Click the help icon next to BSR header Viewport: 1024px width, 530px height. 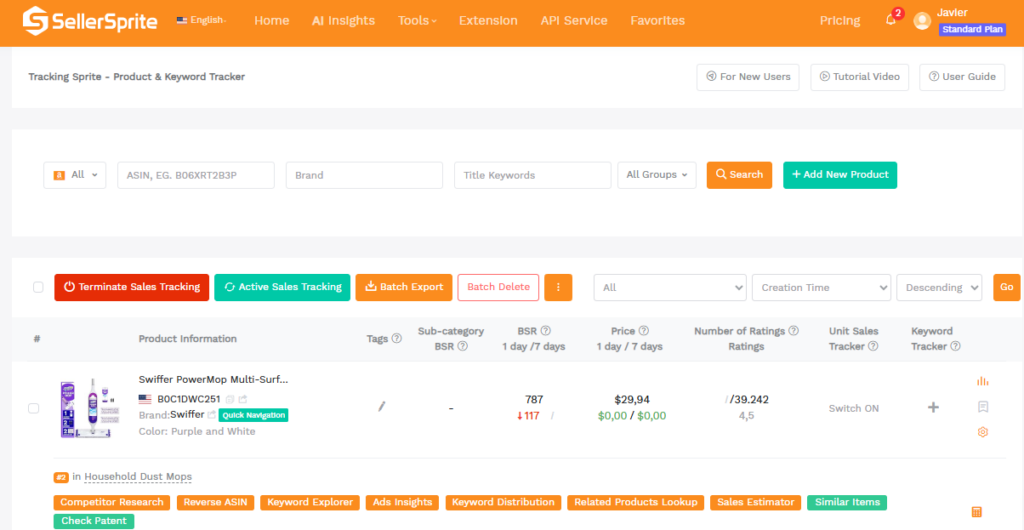pos(545,331)
